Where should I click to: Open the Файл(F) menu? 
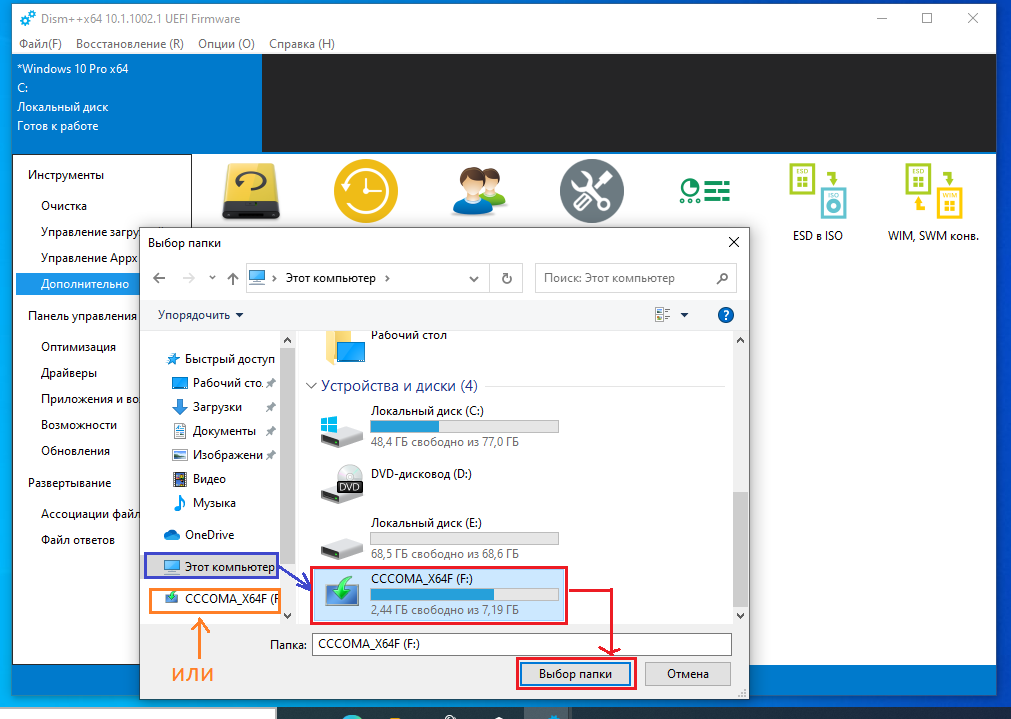pos(40,44)
